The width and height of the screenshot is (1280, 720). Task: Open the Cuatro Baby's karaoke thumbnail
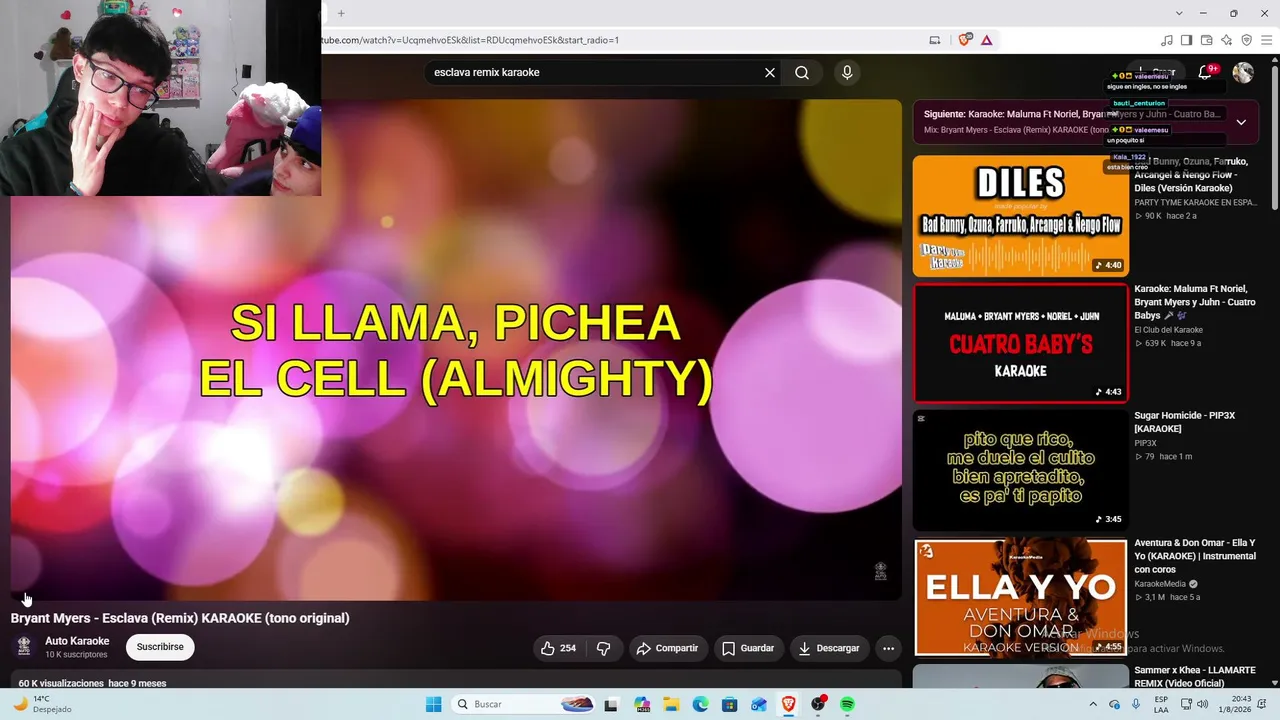point(1020,343)
